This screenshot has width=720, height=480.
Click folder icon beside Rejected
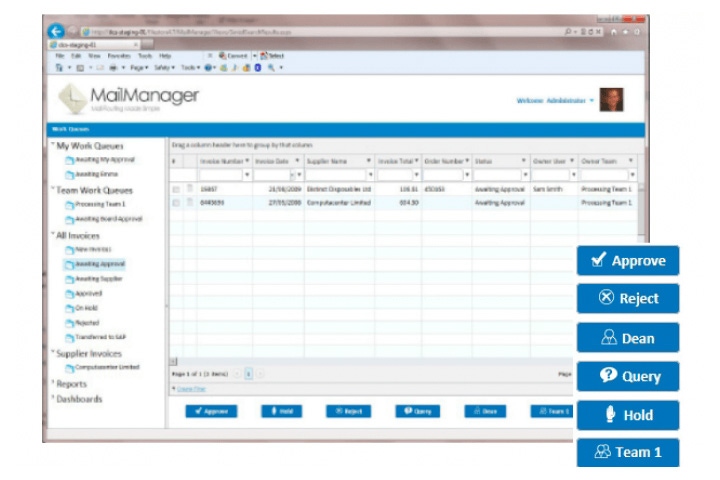[x=69, y=323]
